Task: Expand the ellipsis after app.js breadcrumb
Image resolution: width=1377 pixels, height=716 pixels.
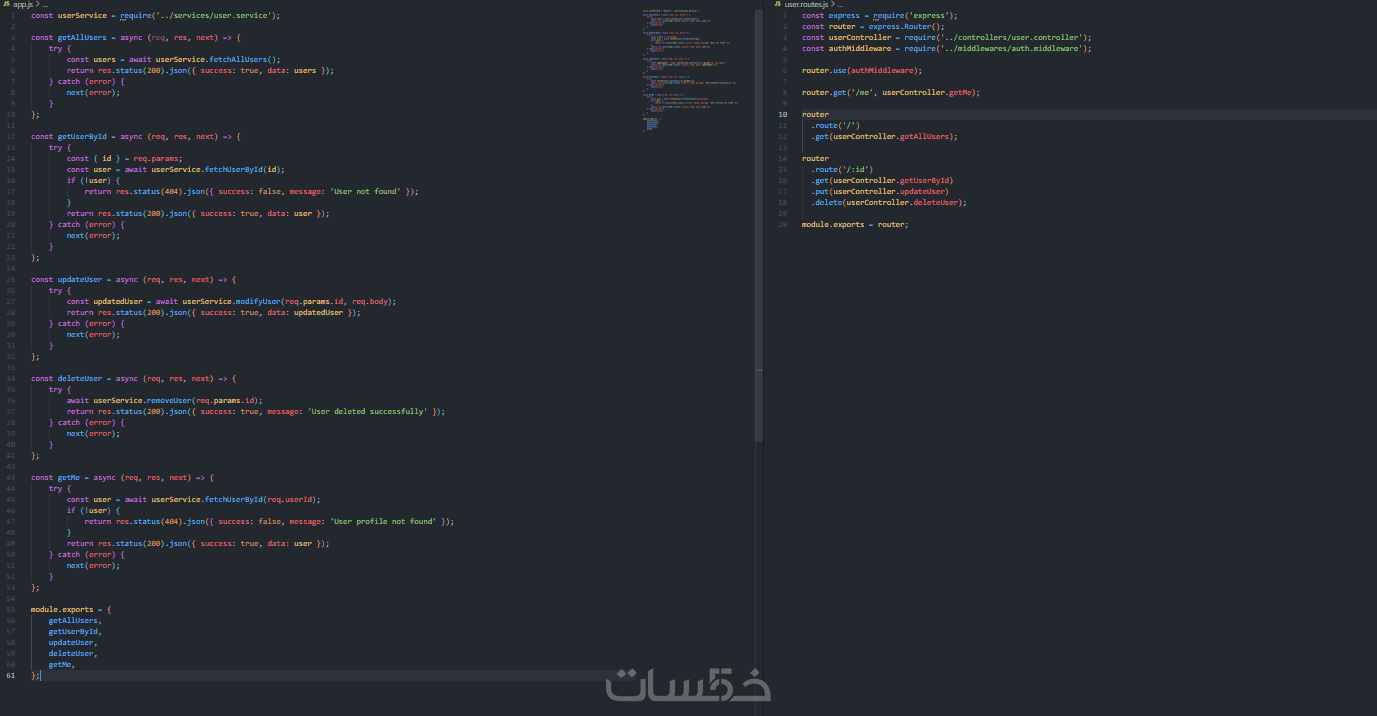Action: [44, 5]
